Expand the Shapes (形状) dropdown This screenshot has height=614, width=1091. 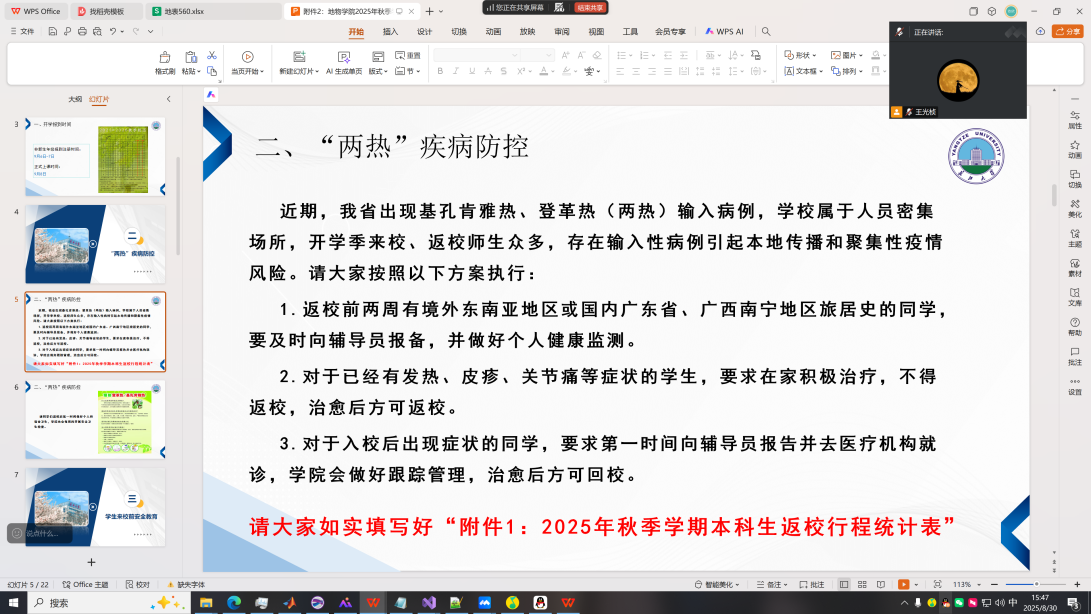[801, 55]
